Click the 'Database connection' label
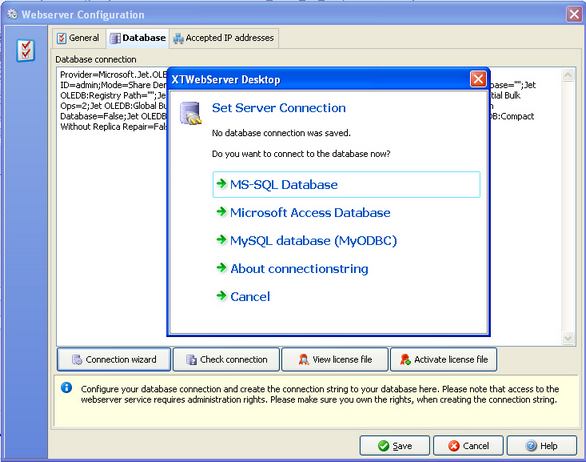The image size is (586, 462). [96, 59]
